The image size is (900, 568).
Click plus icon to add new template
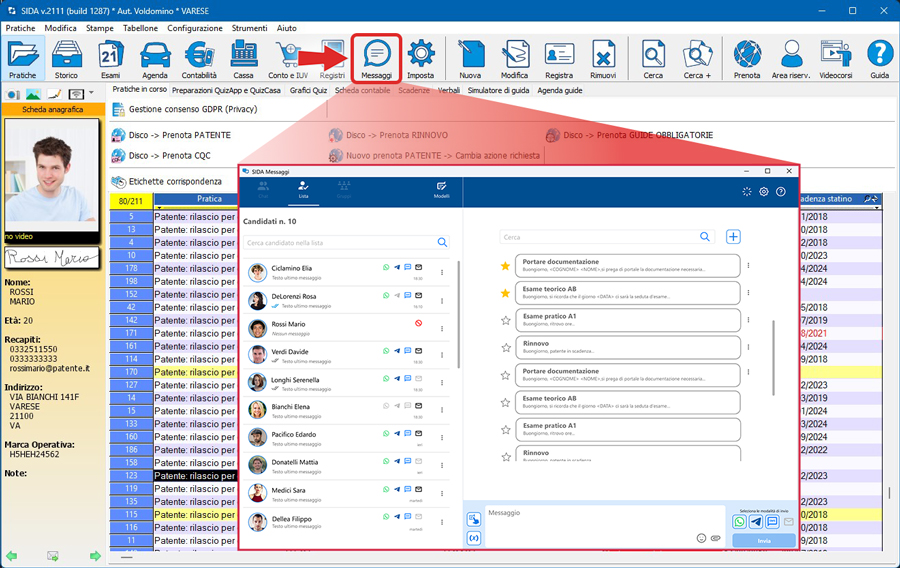733,237
